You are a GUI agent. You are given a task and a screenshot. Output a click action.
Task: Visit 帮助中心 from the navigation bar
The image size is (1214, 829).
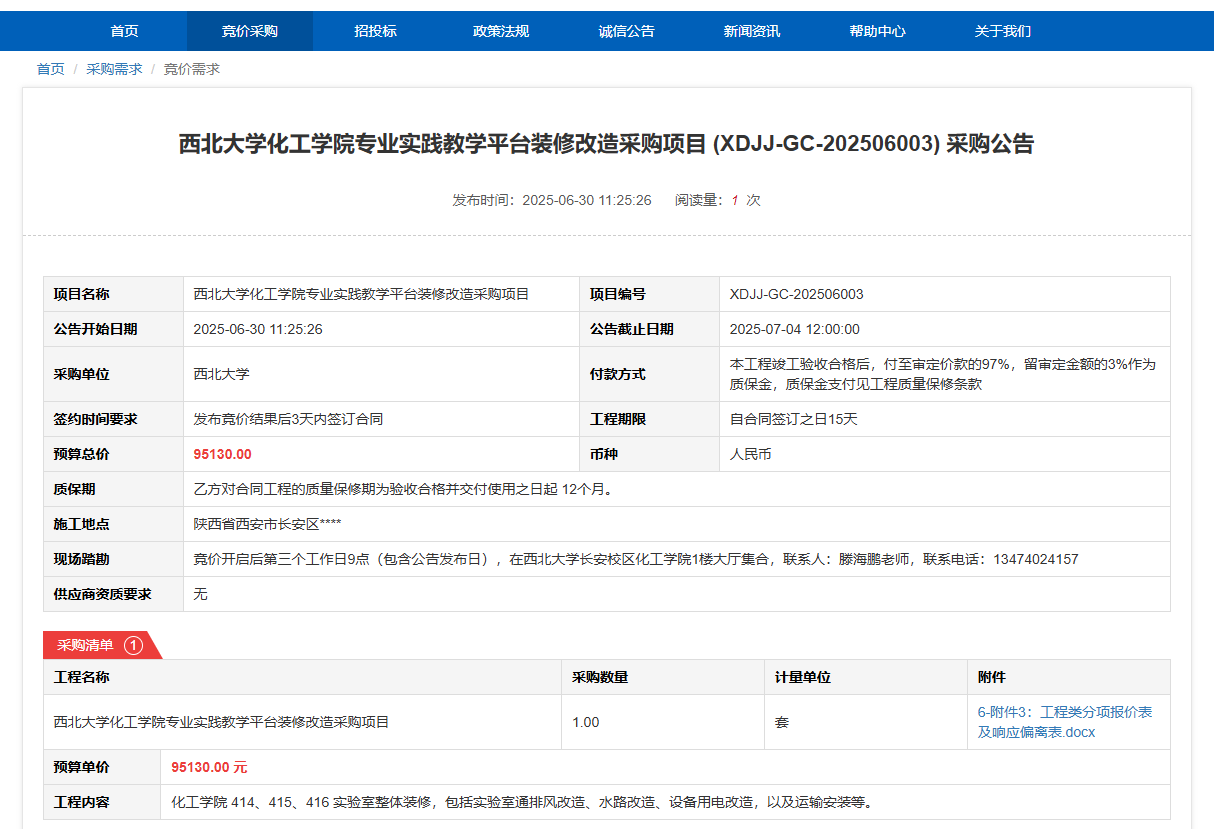pos(877,31)
